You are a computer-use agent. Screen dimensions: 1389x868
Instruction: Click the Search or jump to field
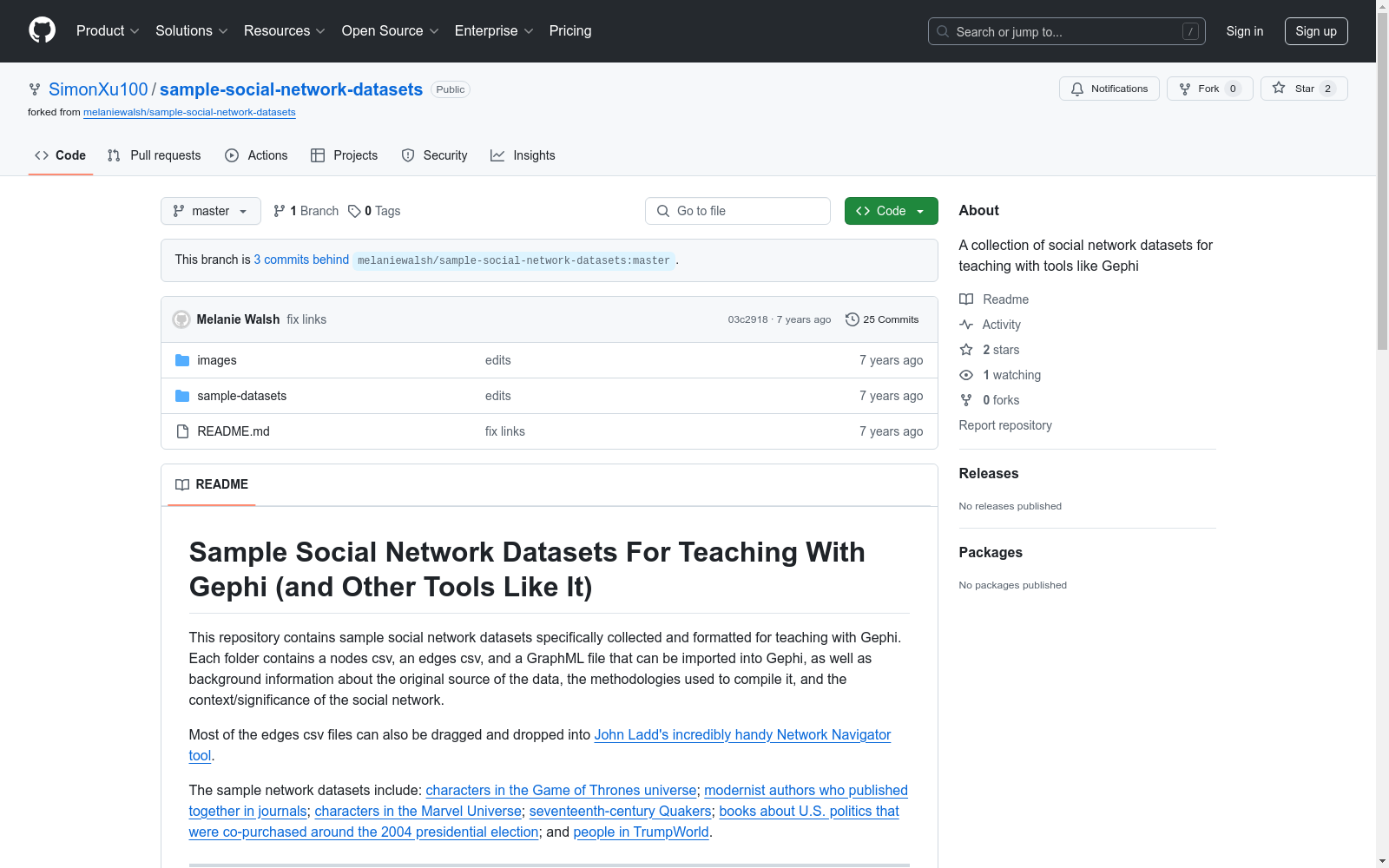1067,31
